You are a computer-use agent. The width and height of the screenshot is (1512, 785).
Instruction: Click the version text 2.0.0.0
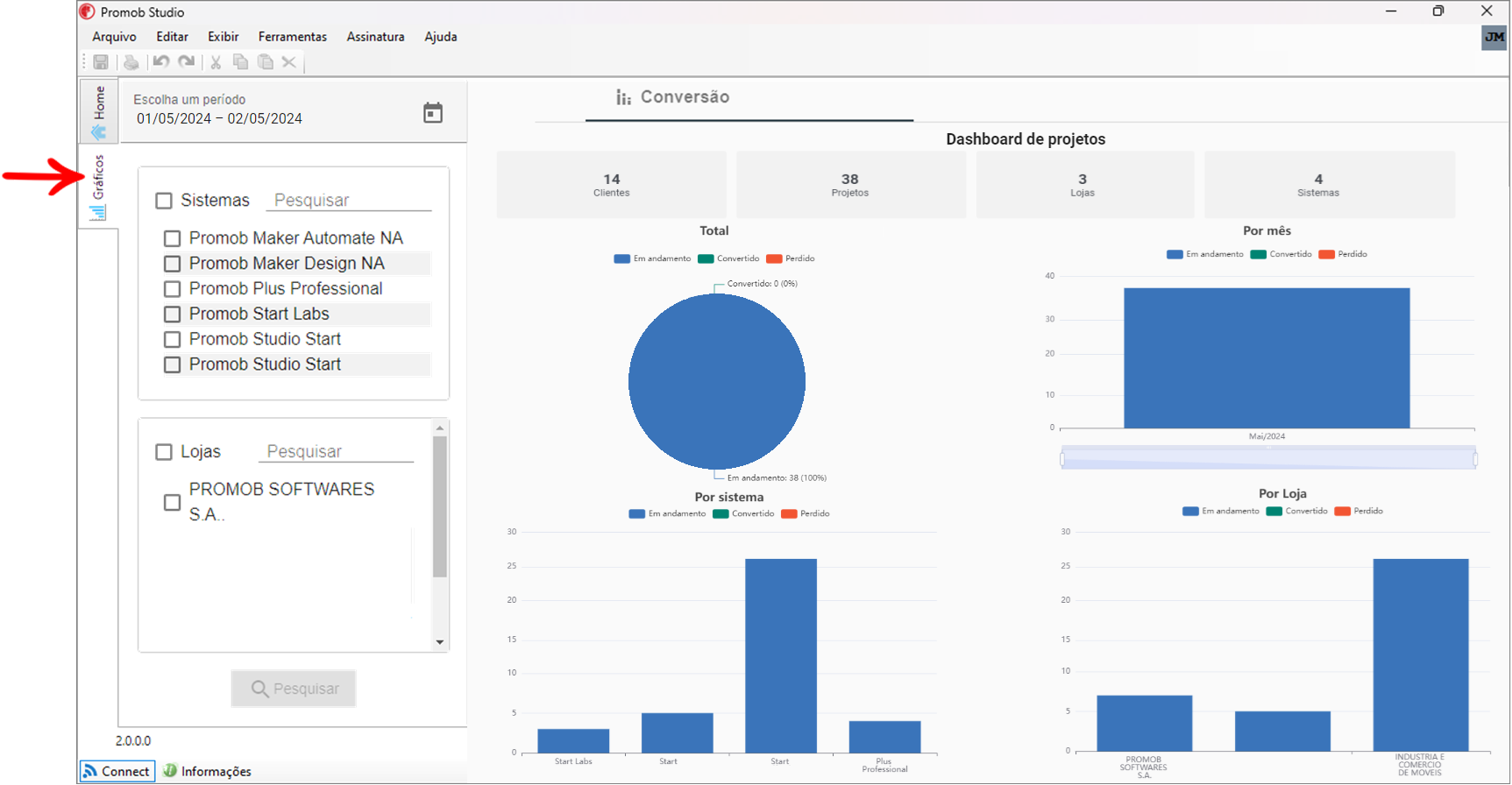pos(133,741)
